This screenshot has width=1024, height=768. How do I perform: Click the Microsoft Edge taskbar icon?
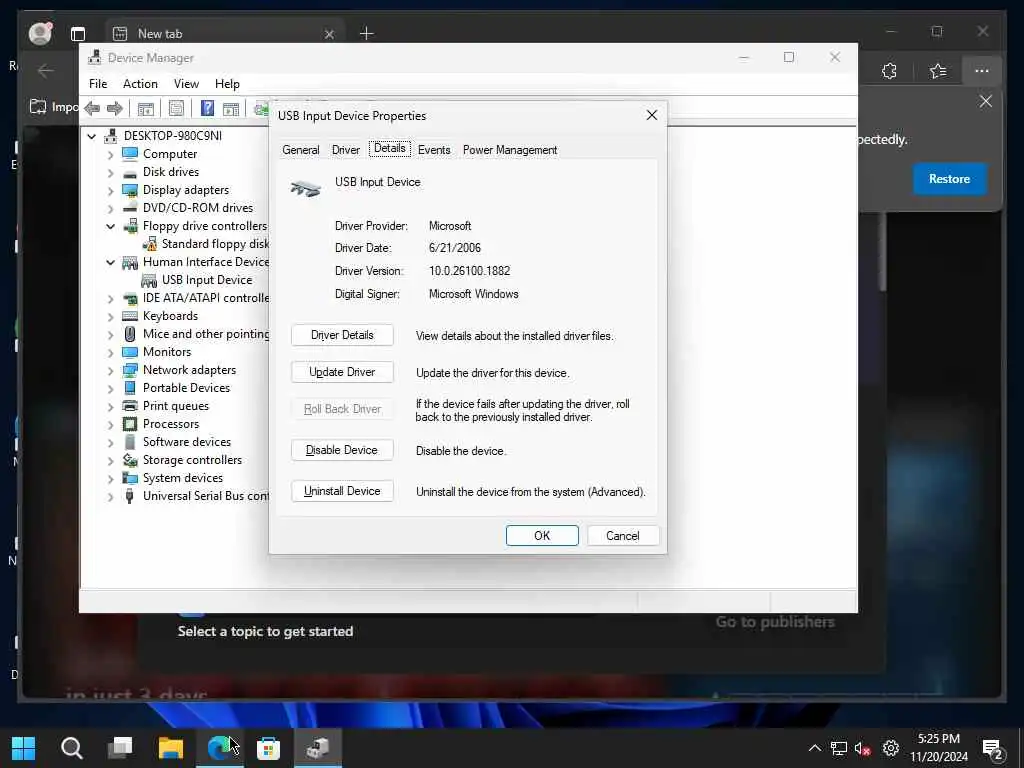point(219,748)
